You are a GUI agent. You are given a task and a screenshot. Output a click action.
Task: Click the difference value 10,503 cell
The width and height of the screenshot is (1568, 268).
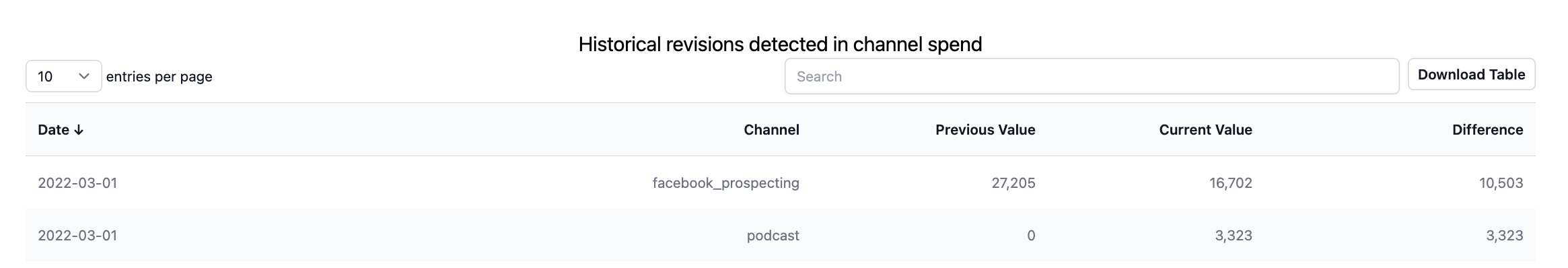(1501, 182)
